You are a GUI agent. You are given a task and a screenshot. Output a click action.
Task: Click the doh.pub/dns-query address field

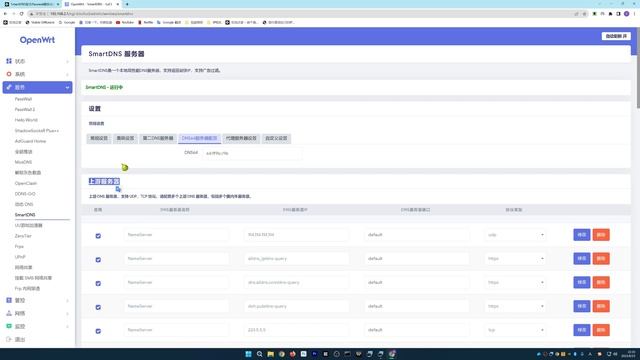(296, 306)
